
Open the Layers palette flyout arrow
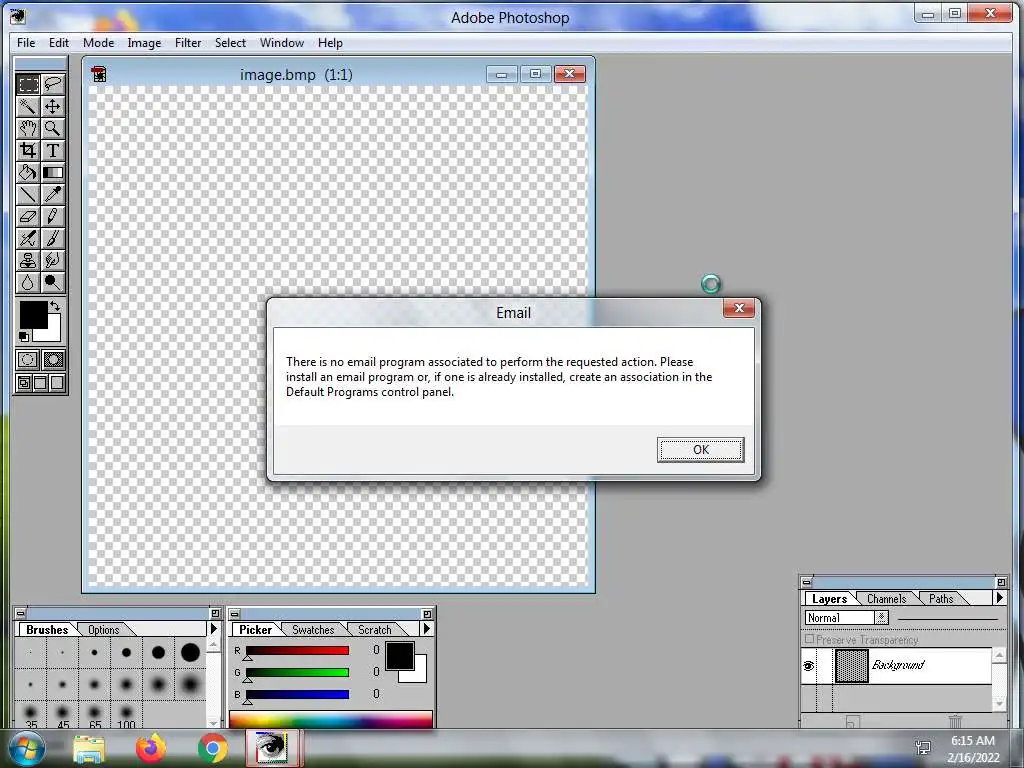(999, 598)
